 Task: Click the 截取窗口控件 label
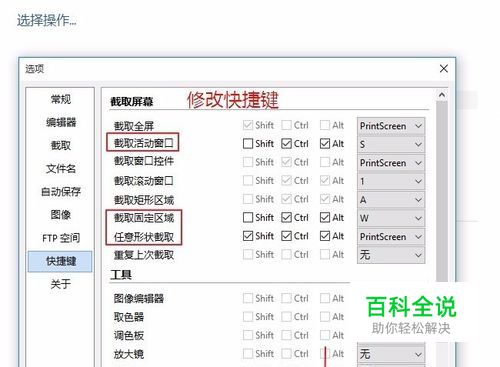144,161
